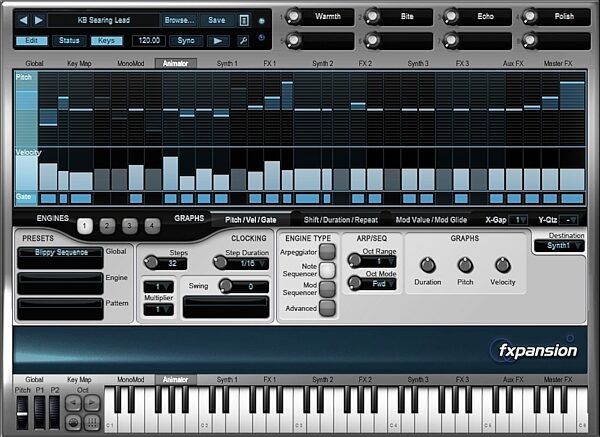Start transport with the play button
This screenshot has height=437, width=600.
[218, 41]
